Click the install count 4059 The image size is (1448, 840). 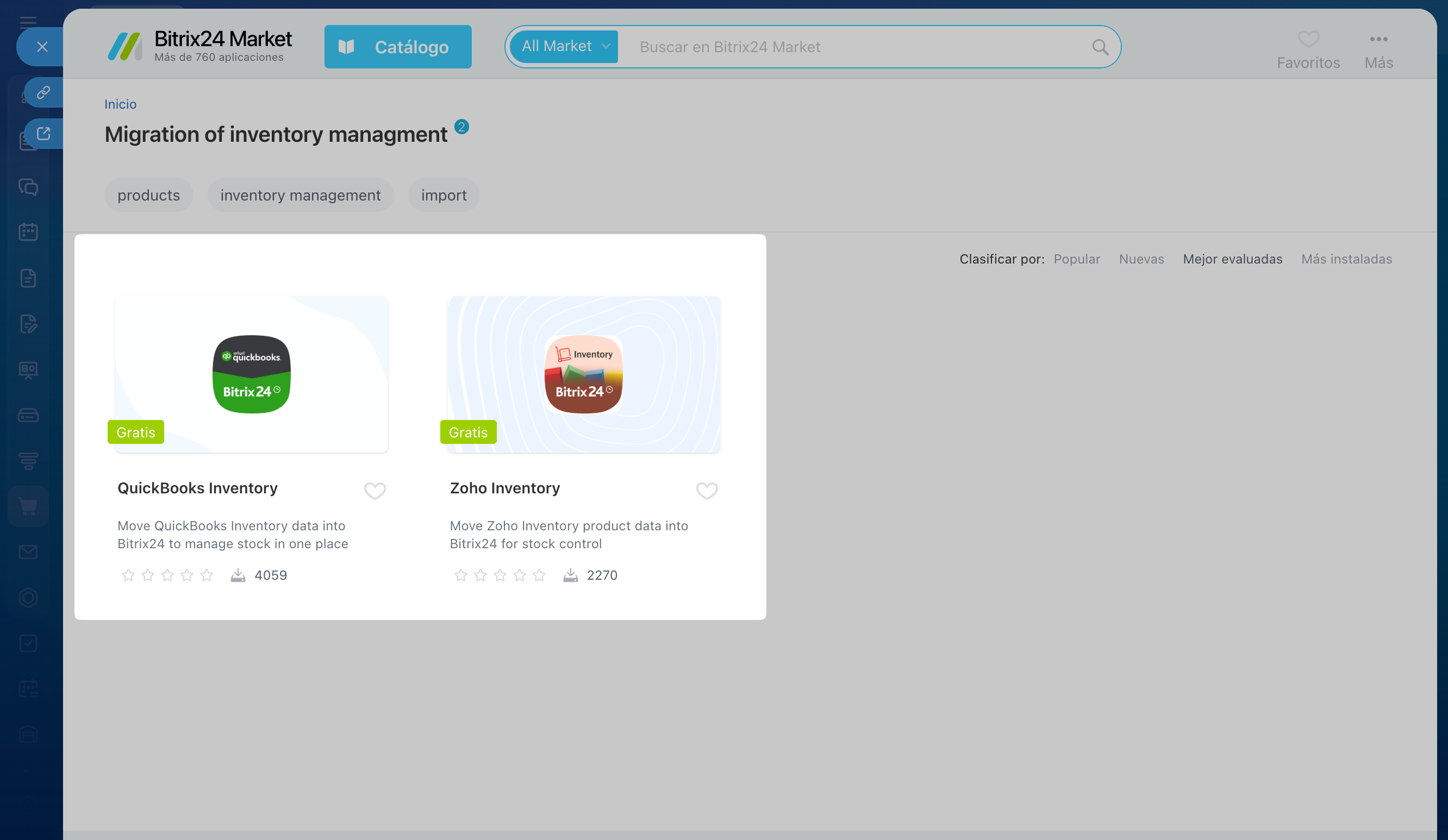coord(271,575)
